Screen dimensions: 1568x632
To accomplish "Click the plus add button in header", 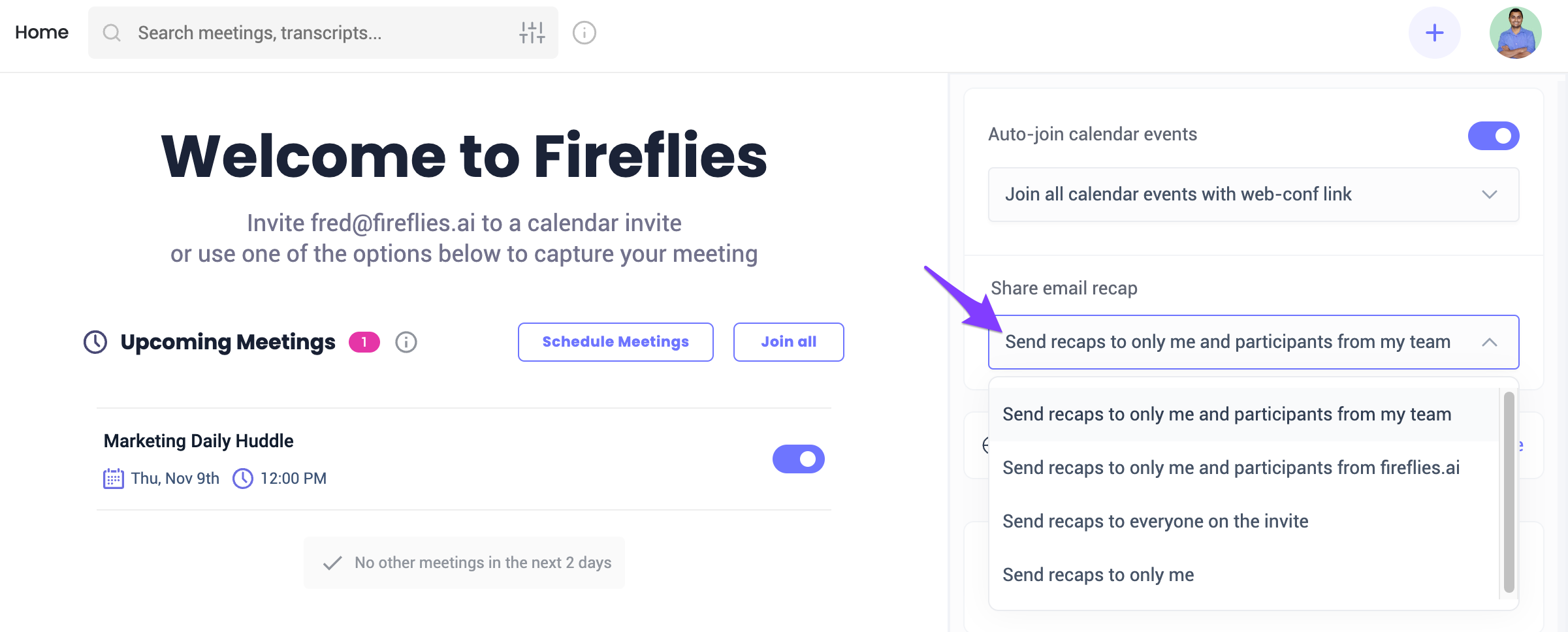I will [x=1434, y=33].
